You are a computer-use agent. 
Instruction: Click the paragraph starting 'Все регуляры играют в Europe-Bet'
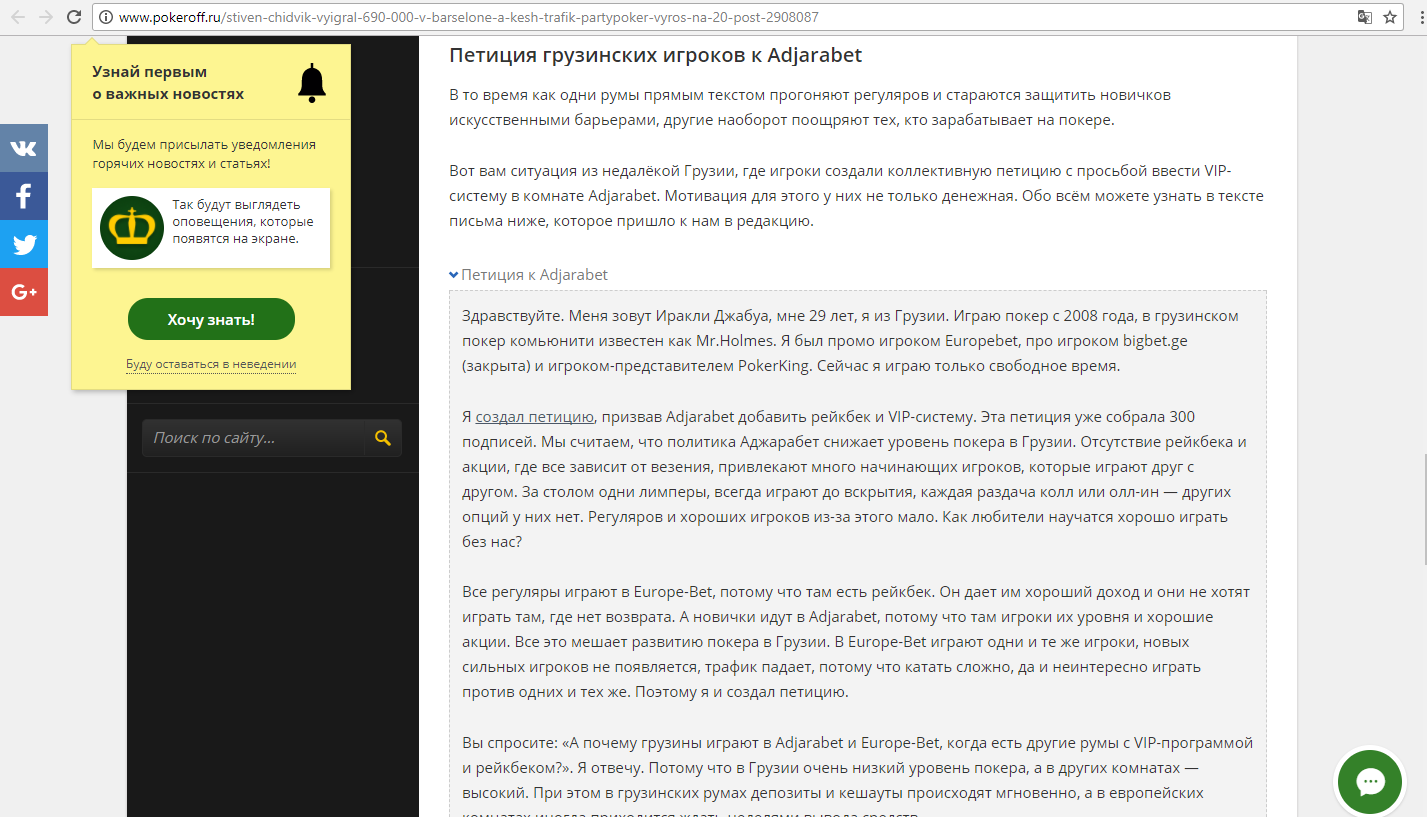tap(856, 642)
